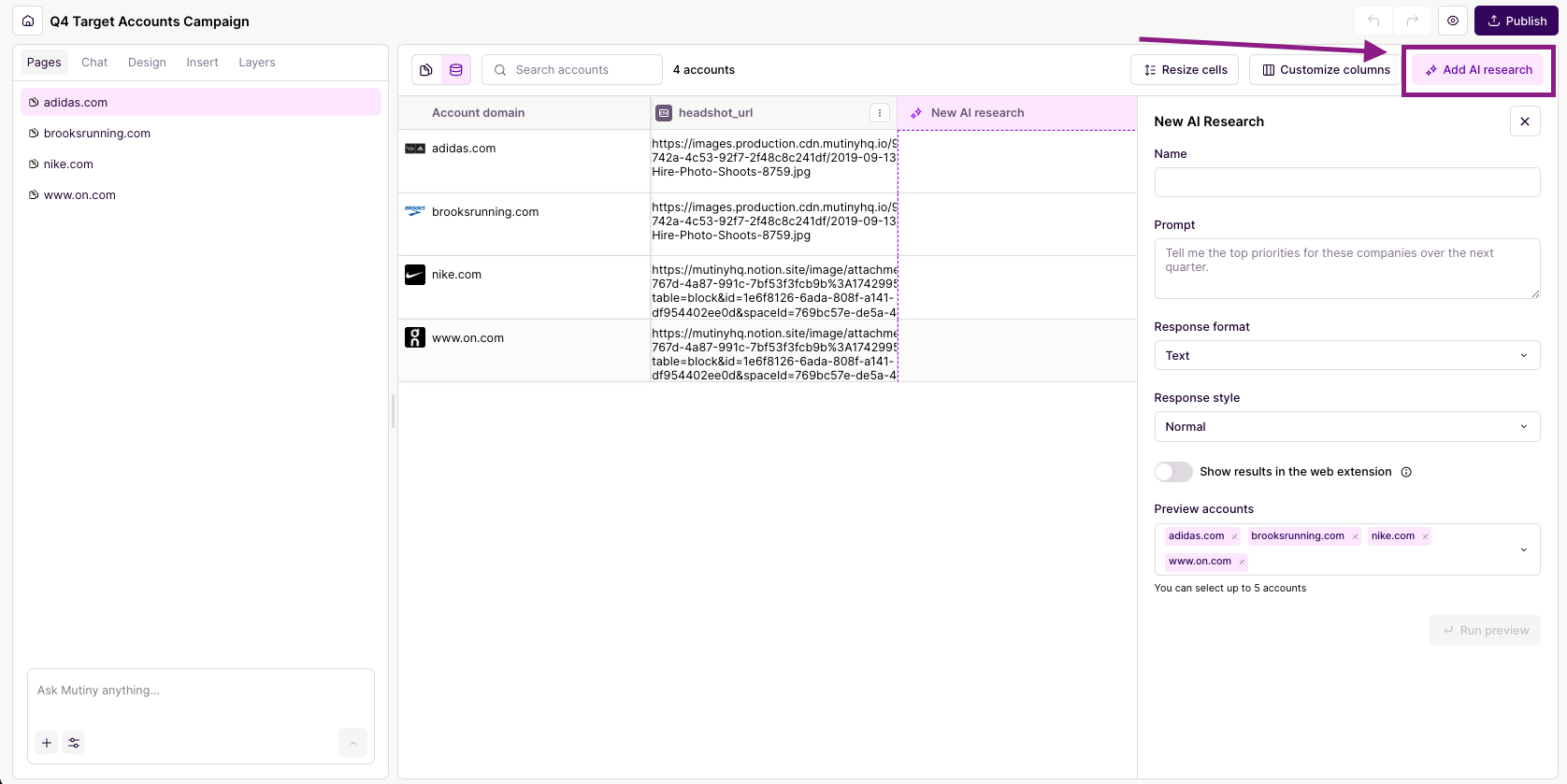
Task: Open the Response format dropdown
Action: (1347, 355)
